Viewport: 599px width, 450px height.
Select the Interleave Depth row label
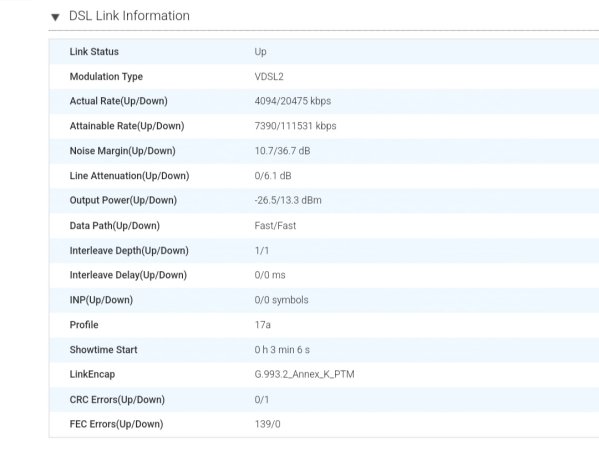pos(129,251)
